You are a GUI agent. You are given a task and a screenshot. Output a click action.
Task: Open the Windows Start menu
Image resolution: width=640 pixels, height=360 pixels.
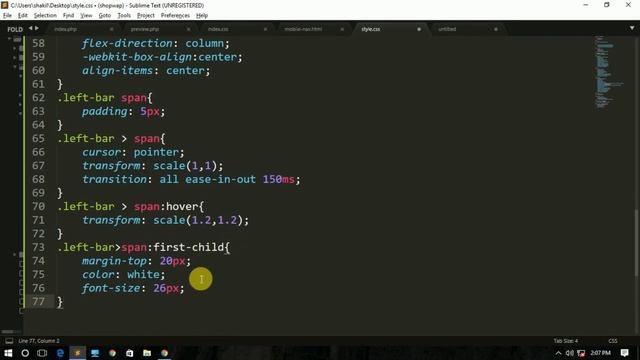8,353
